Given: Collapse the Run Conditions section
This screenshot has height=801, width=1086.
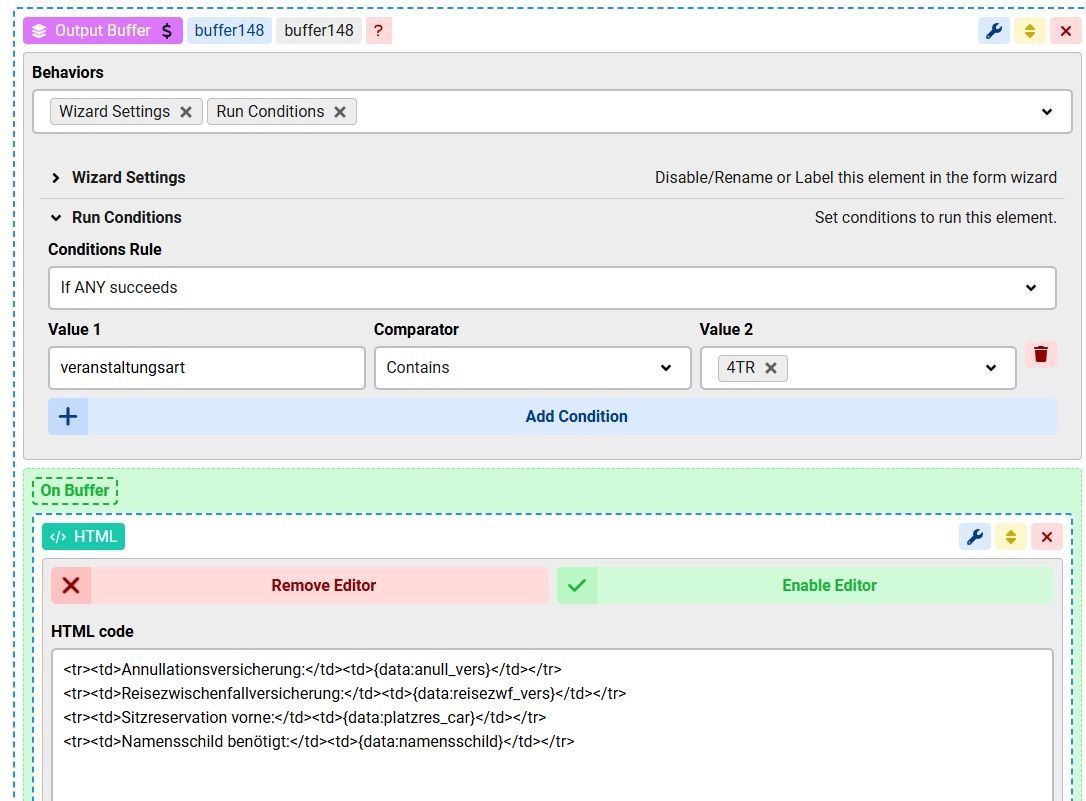Looking at the screenshot, I should tap(126, 218).
